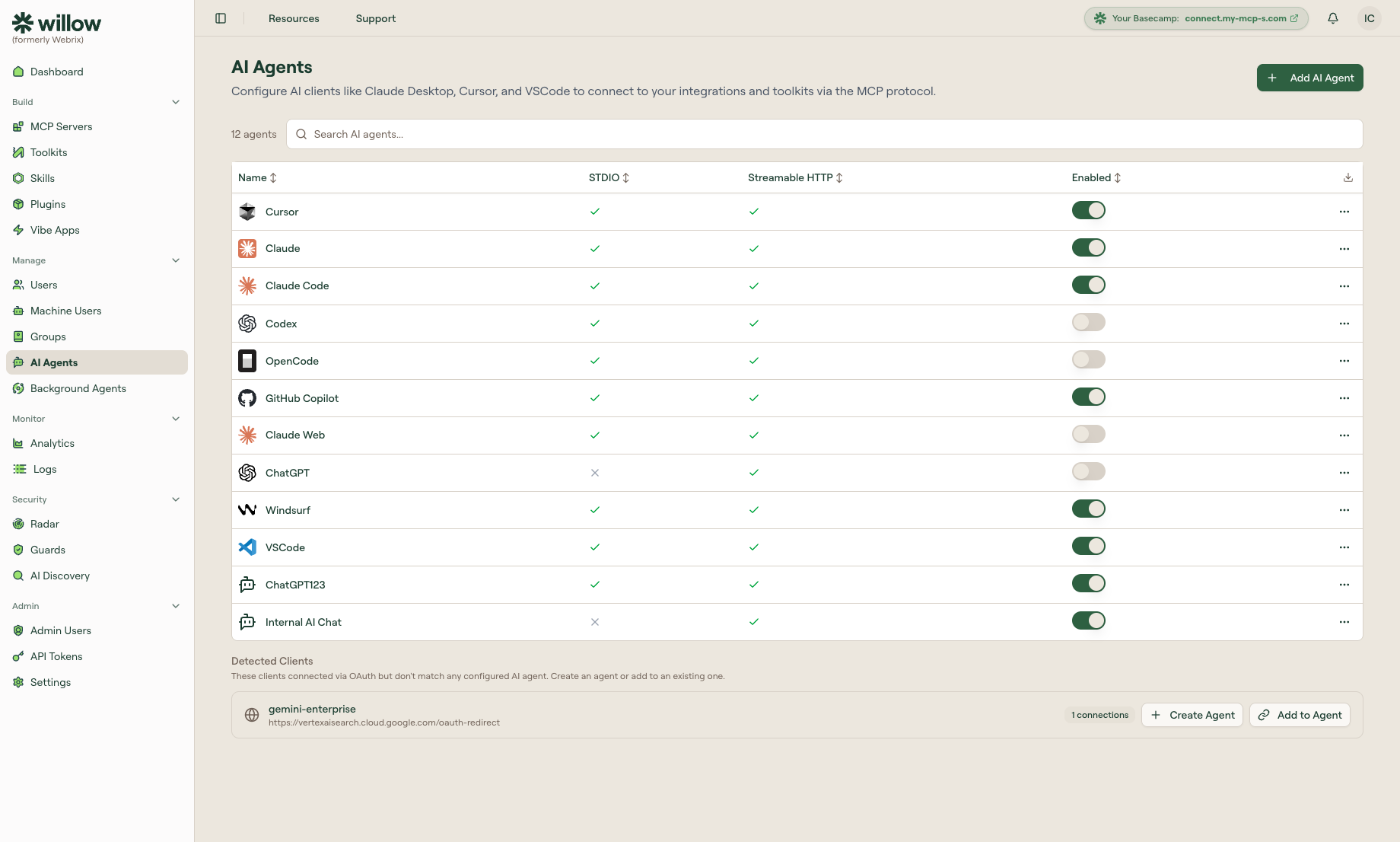Screen dimensions: 1400x842
Task: Open more options for Claude Code row
Action: pos(1344,286)
